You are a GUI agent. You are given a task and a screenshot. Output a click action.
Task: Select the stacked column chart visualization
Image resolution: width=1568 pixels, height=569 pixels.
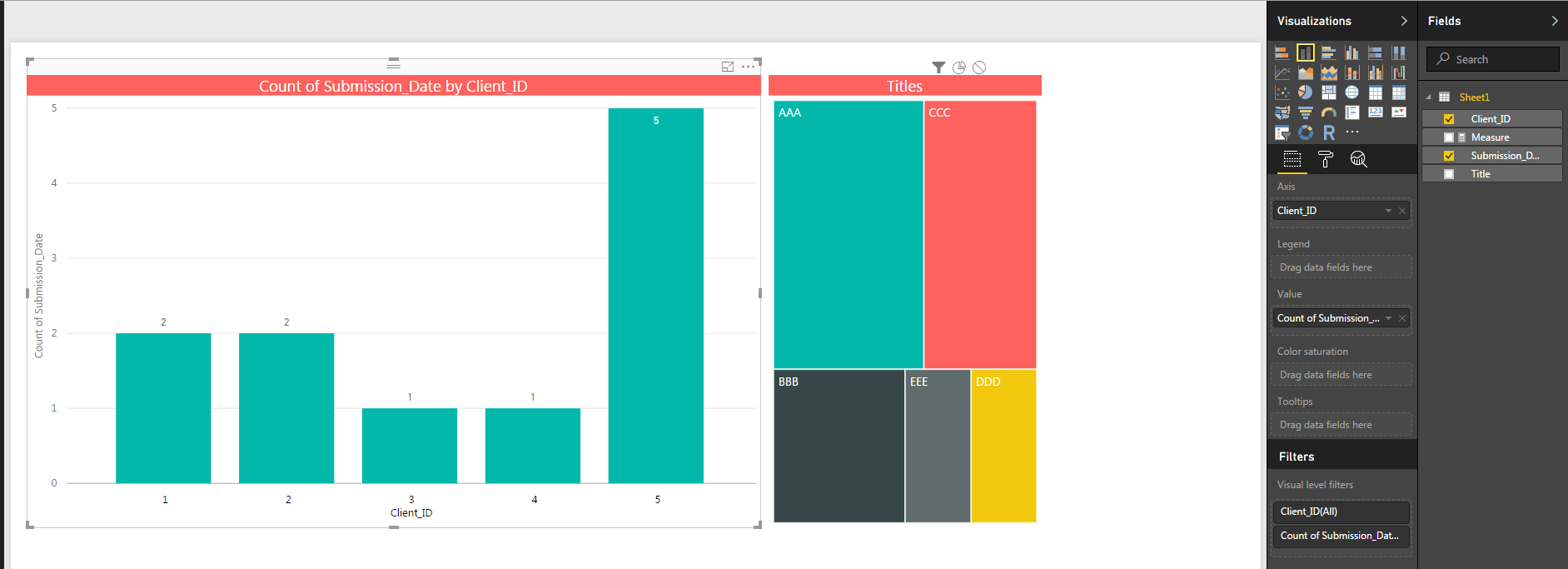point(1306,52)
